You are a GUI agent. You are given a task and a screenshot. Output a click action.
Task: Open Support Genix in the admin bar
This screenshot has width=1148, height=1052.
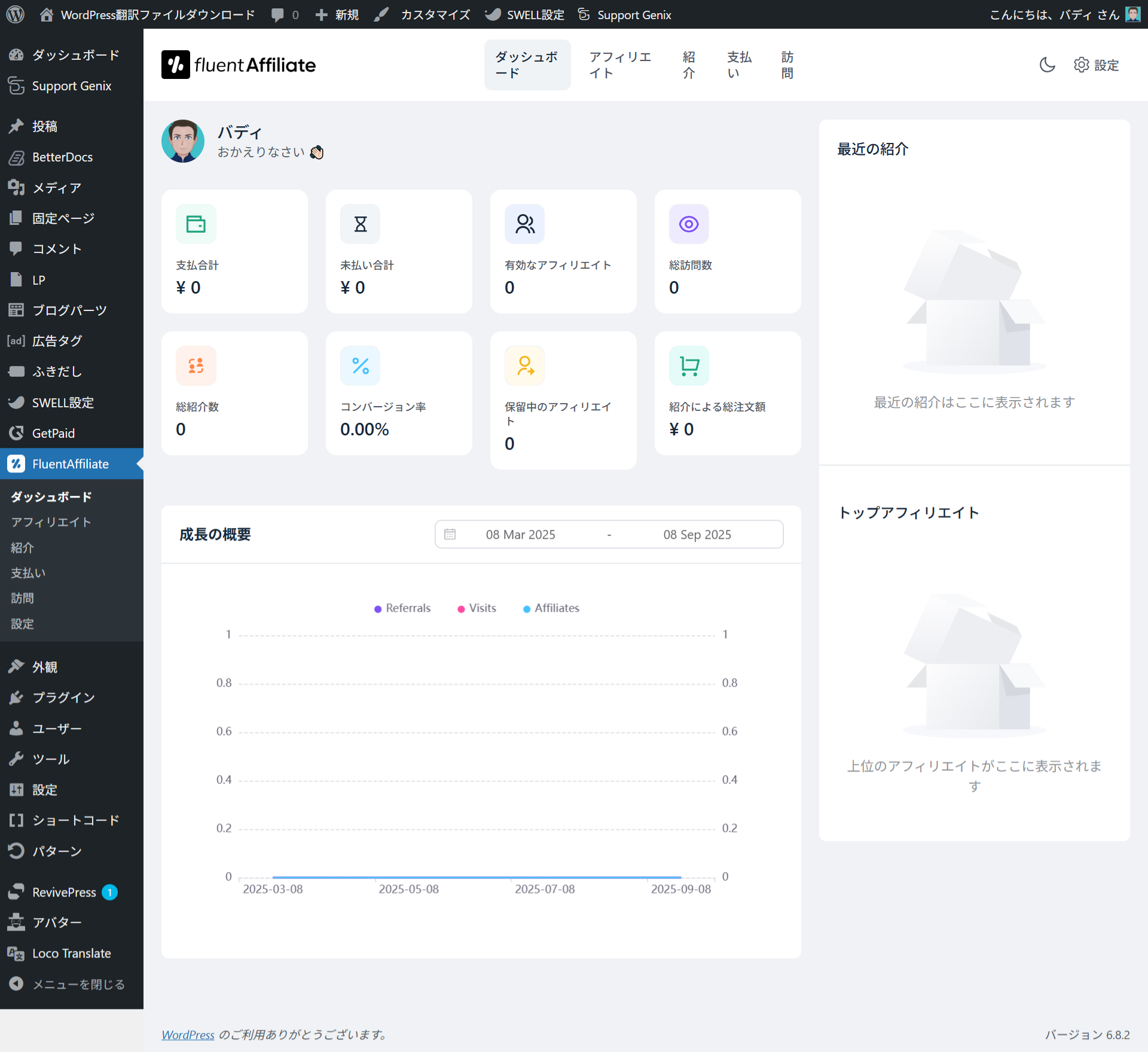pos(624,14)
